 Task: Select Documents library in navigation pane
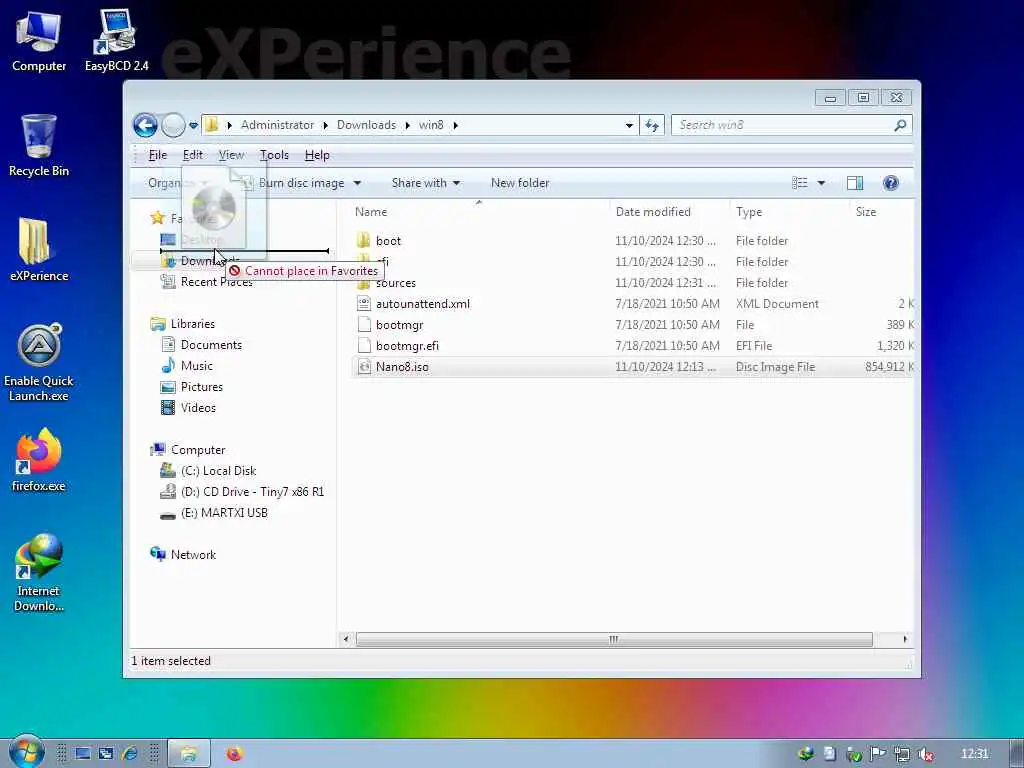click(211, 345)
